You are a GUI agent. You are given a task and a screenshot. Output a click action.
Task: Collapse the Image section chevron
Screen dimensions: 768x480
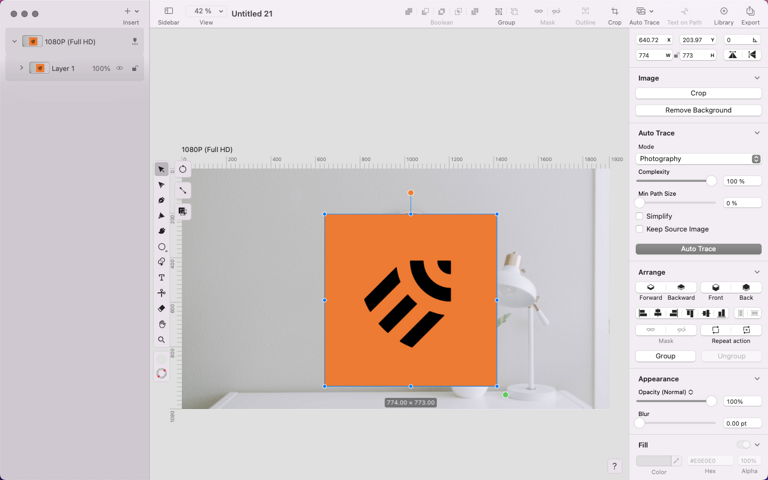point(757,78)
